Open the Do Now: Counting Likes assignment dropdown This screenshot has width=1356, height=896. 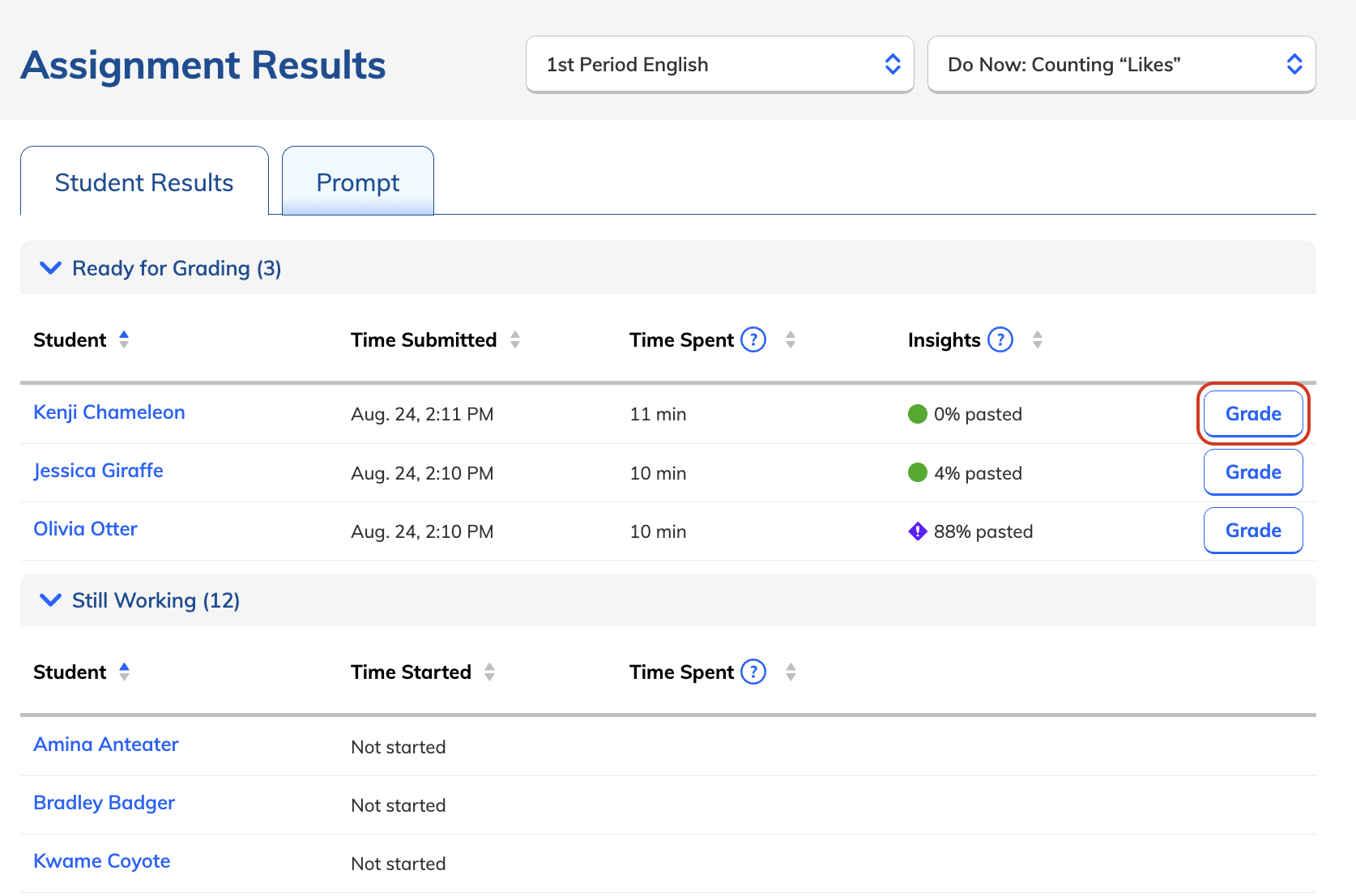1121,64
